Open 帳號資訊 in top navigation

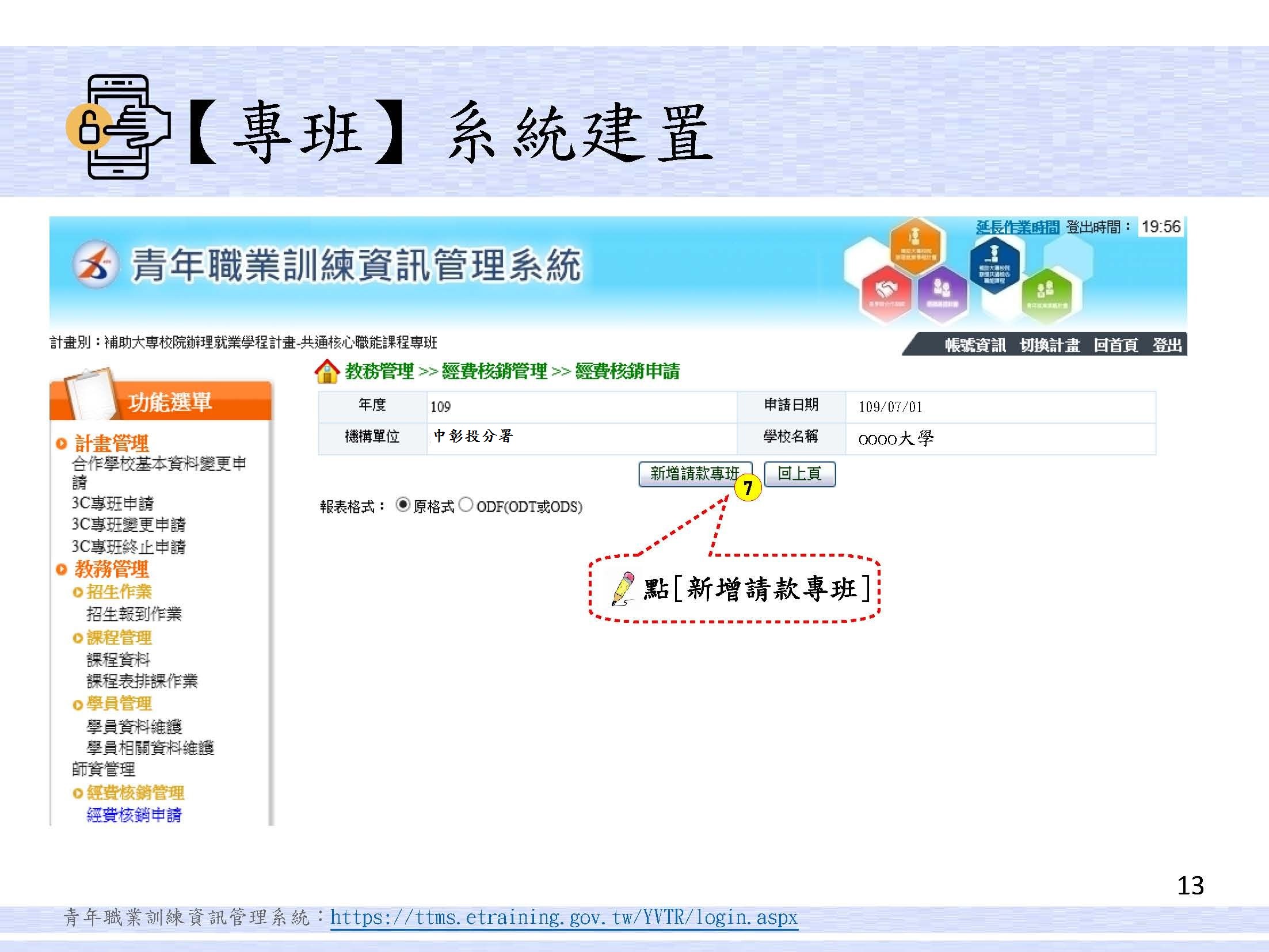[x=975, y=345]
